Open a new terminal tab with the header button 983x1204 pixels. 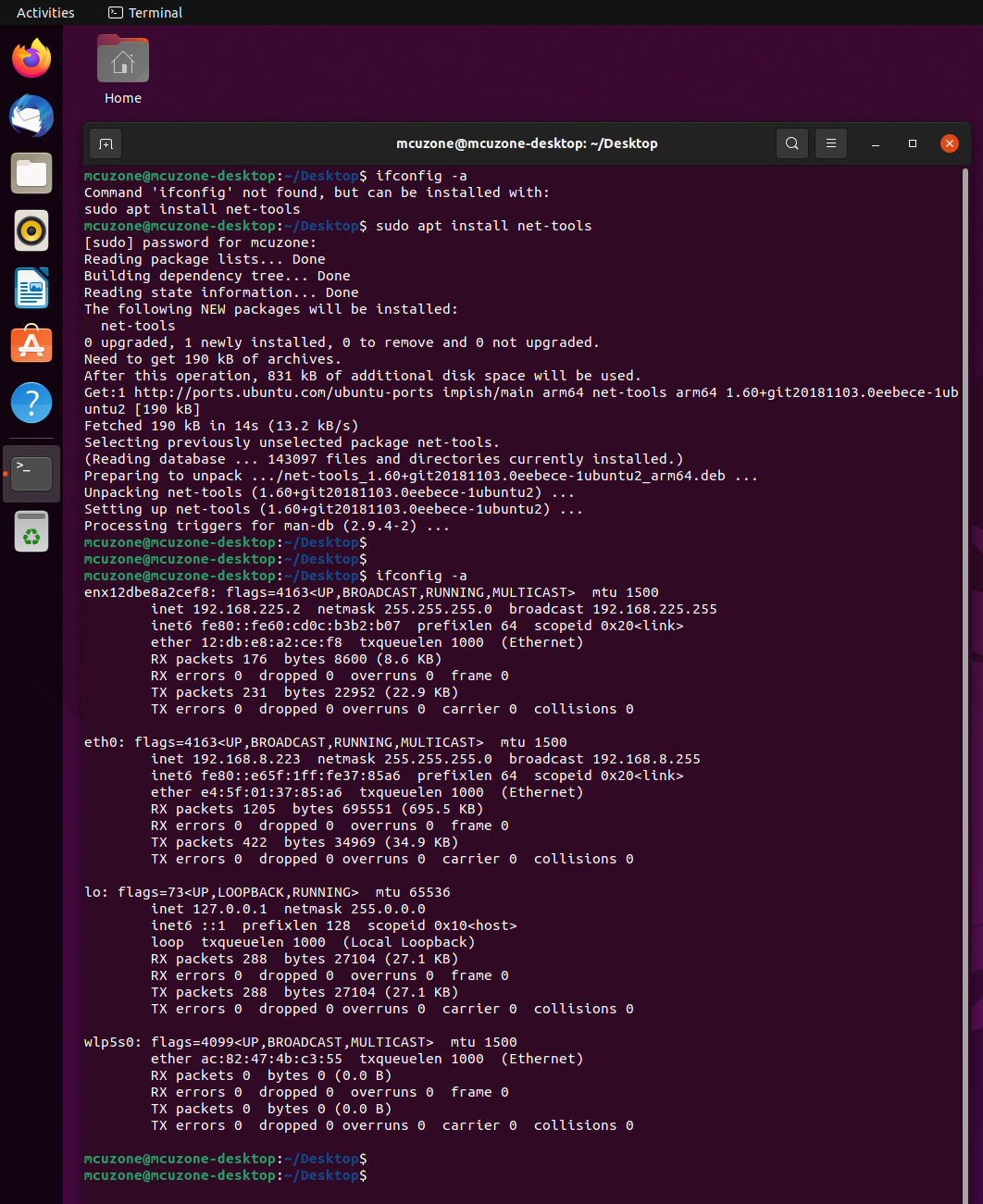105,143
